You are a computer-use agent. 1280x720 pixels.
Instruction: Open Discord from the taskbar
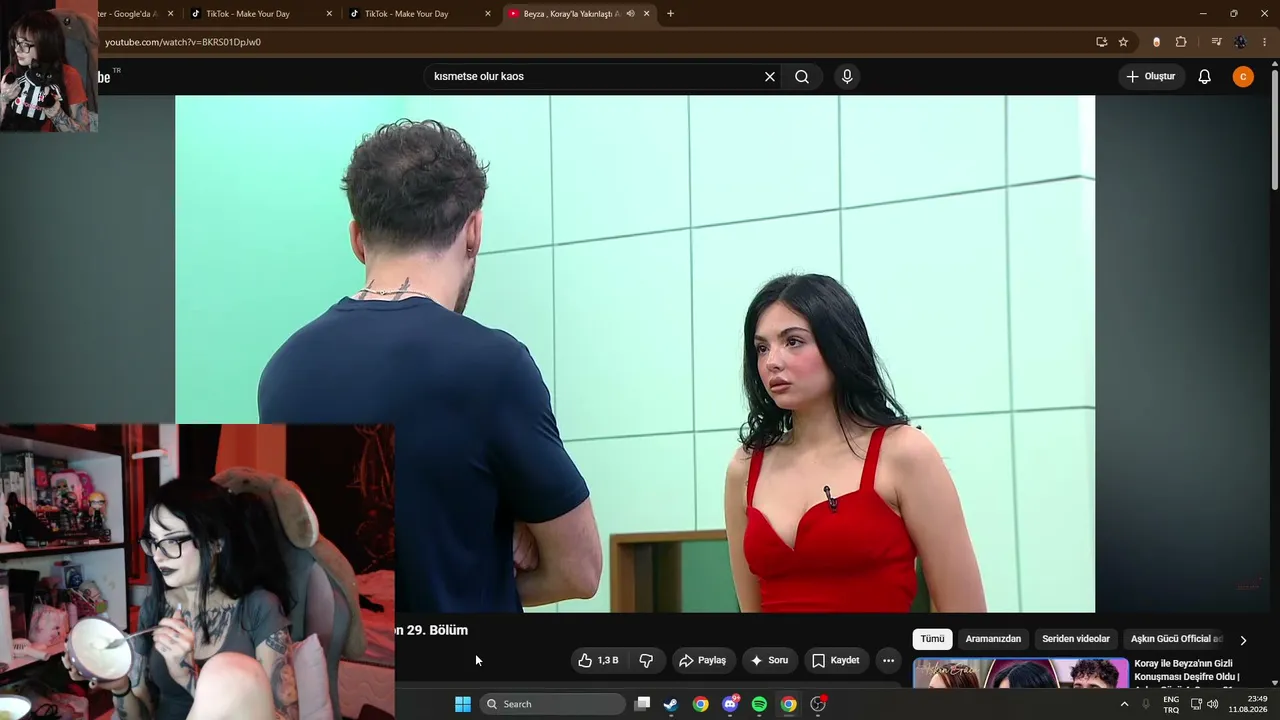pyautogui.click(x=730, y=704)
